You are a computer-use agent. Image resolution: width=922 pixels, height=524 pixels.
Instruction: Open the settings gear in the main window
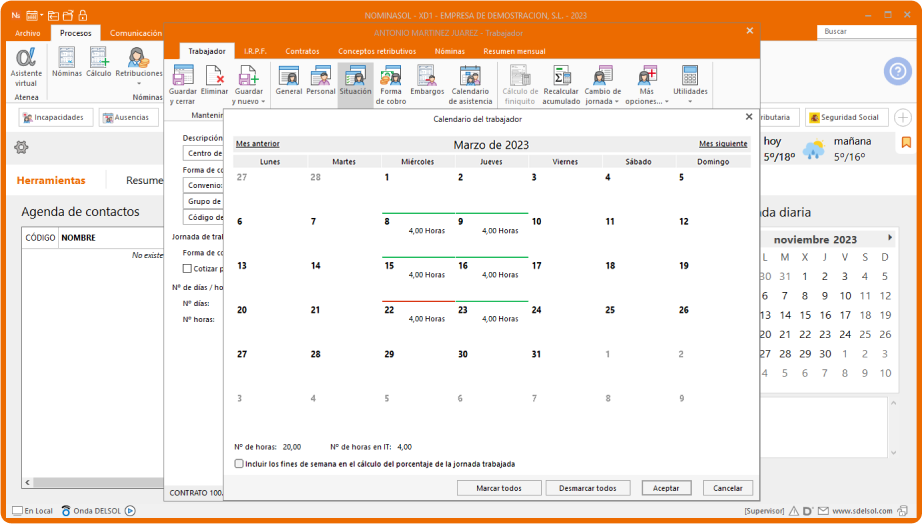[21, 147]
